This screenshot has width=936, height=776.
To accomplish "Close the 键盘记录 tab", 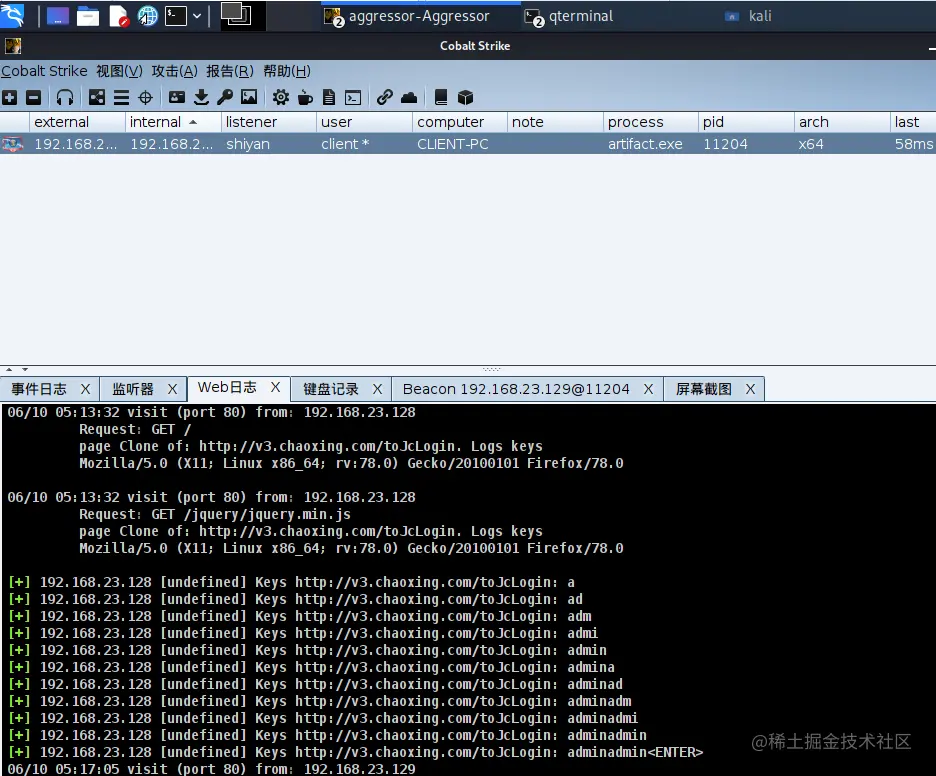I will pos(377,389).
